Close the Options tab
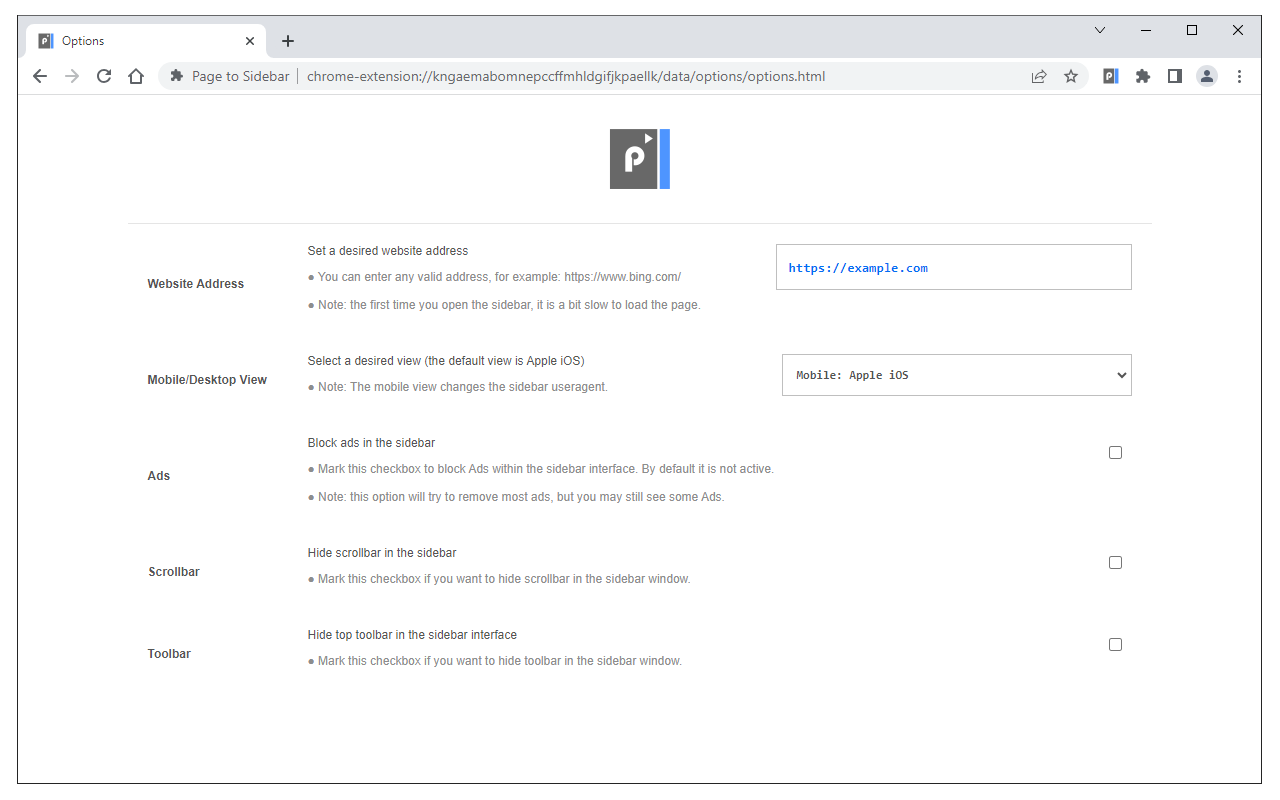1280x800 pixels. [x=250, y=41]
